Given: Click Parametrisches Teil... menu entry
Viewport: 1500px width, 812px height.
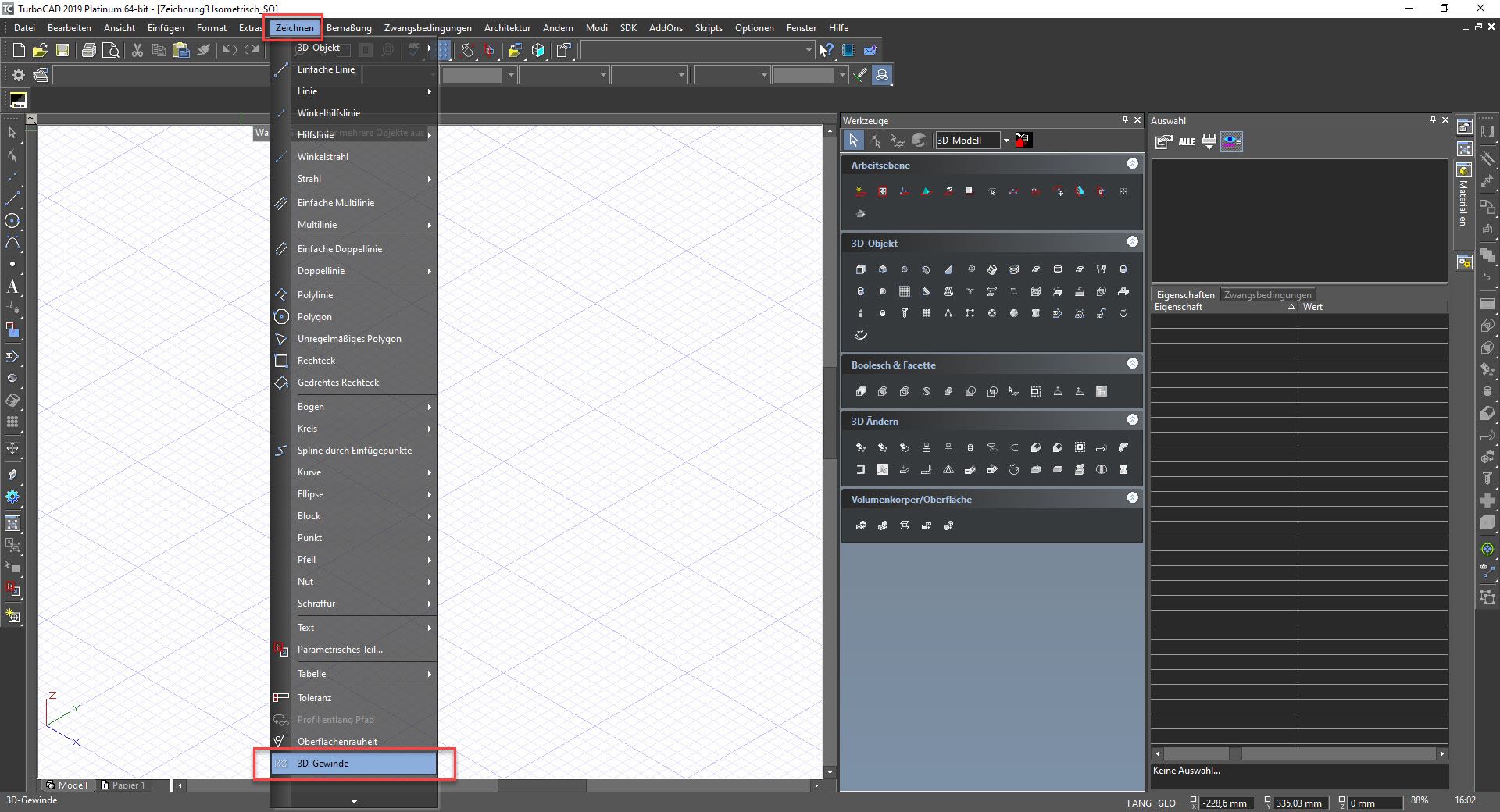Looking at the screenshot, I should (354, 650).
